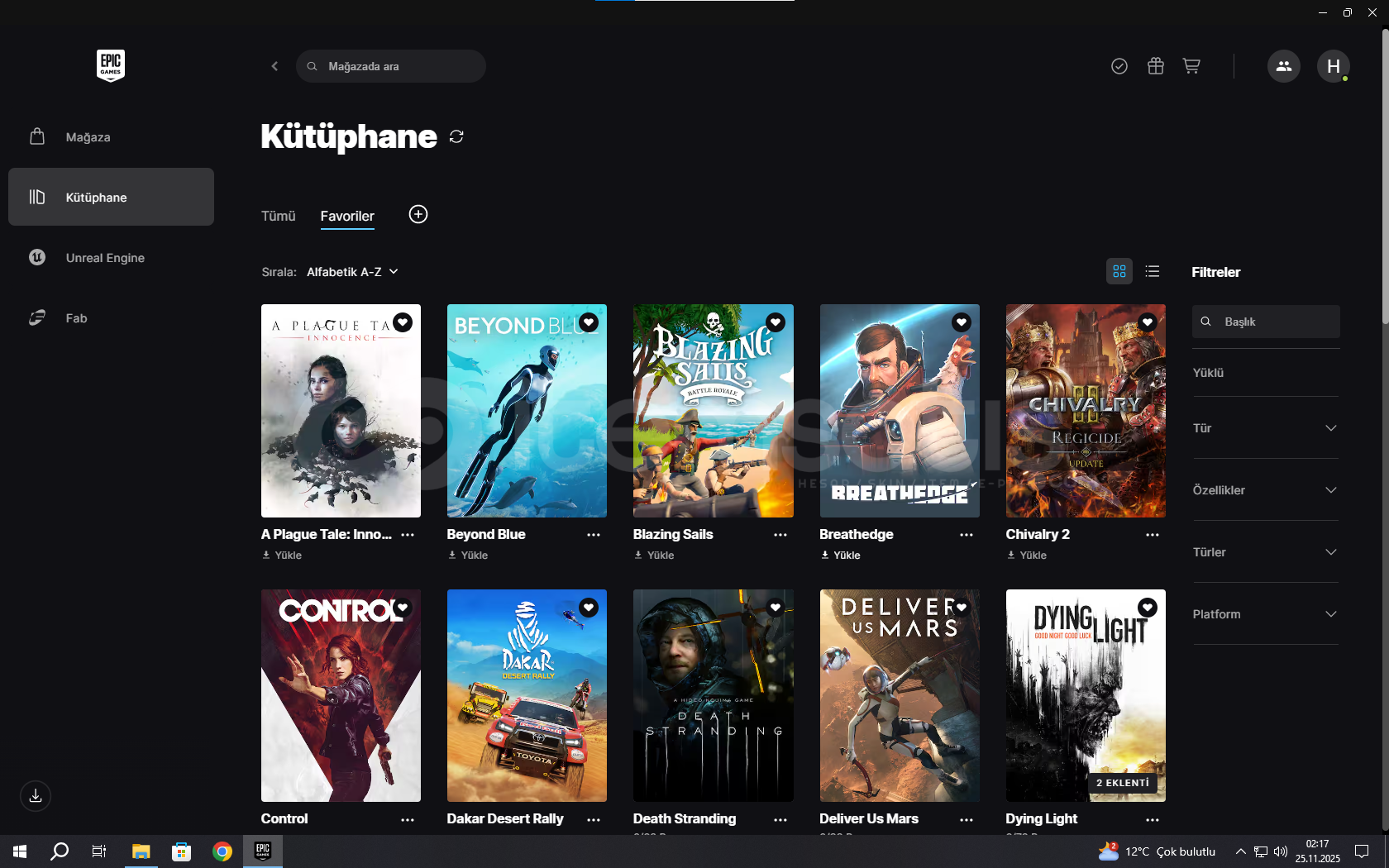
Task: Install Chivalry 2 via Yükle
Action: (1026, 556)
